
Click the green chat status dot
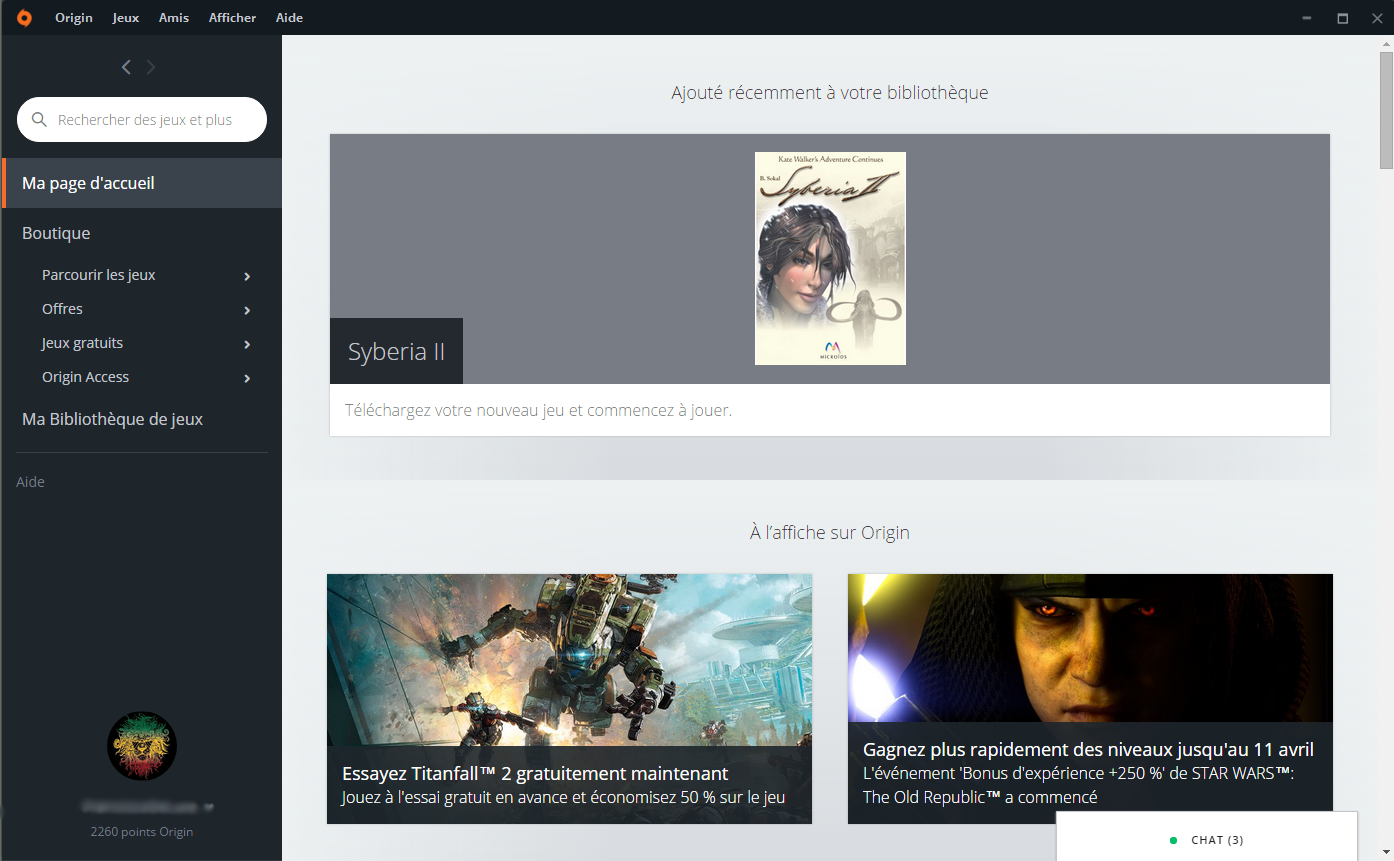[1173, 840]
